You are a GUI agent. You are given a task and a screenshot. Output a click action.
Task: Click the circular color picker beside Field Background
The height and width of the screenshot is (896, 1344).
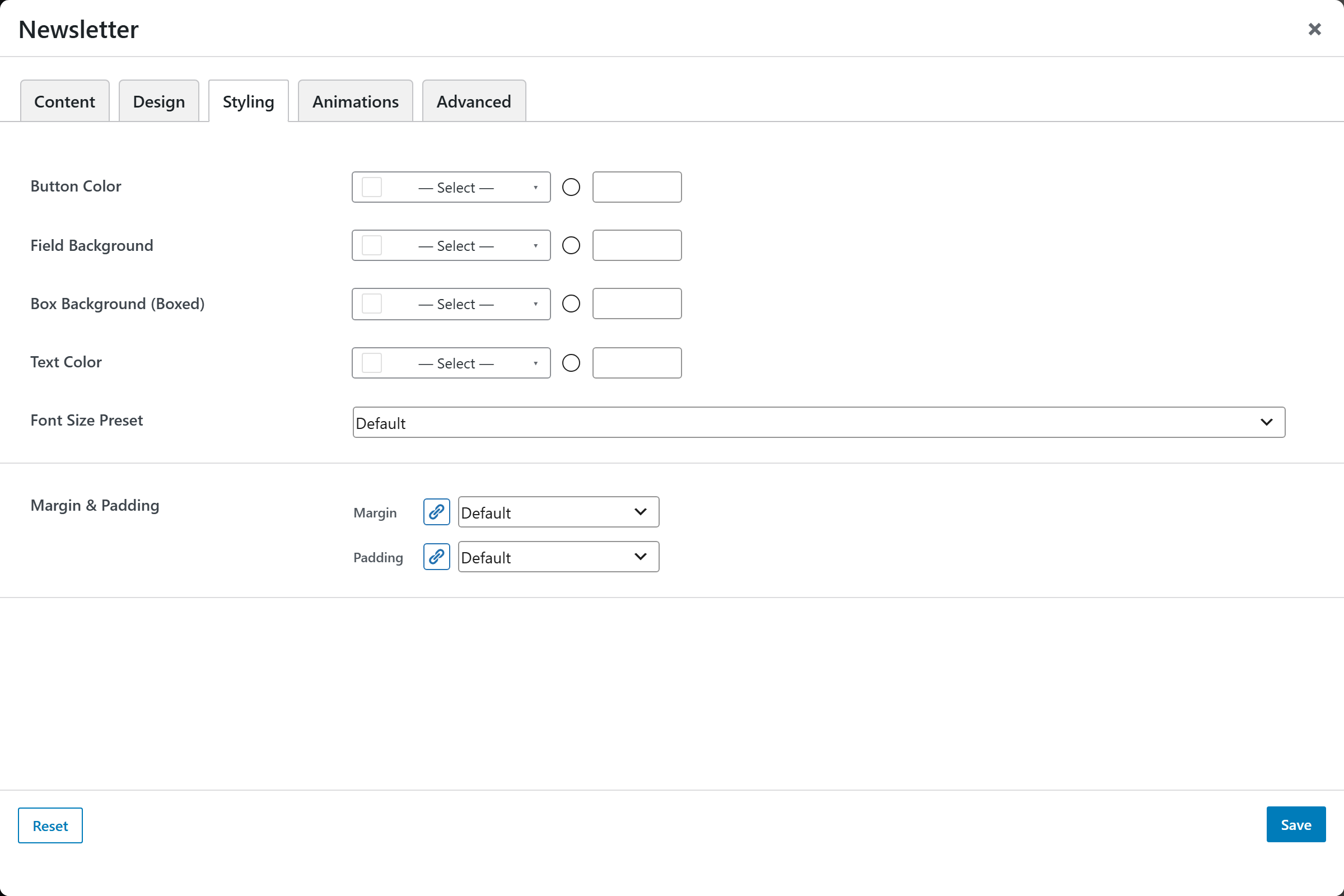point(571,245)
